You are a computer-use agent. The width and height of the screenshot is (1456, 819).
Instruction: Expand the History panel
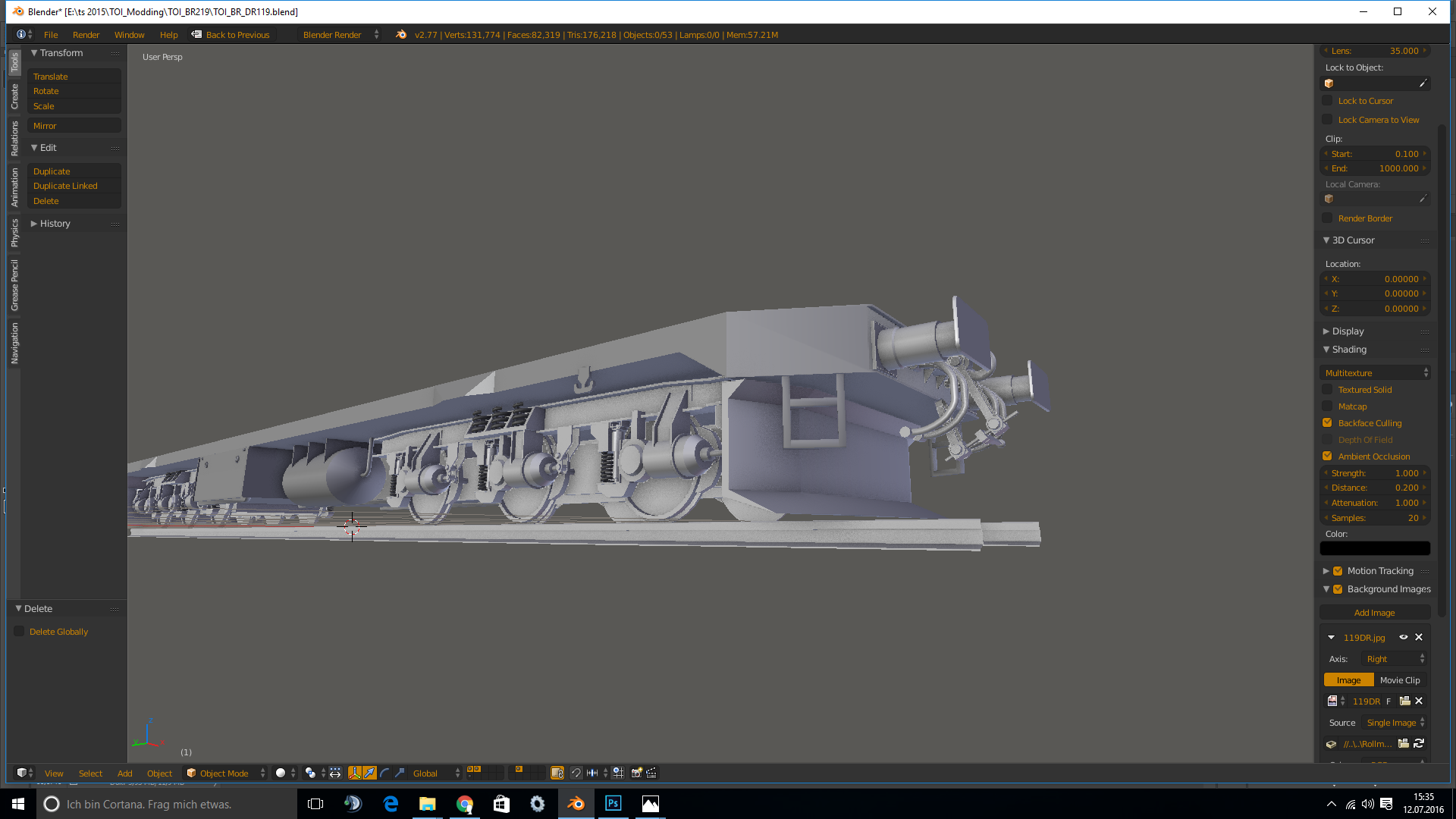54,224
